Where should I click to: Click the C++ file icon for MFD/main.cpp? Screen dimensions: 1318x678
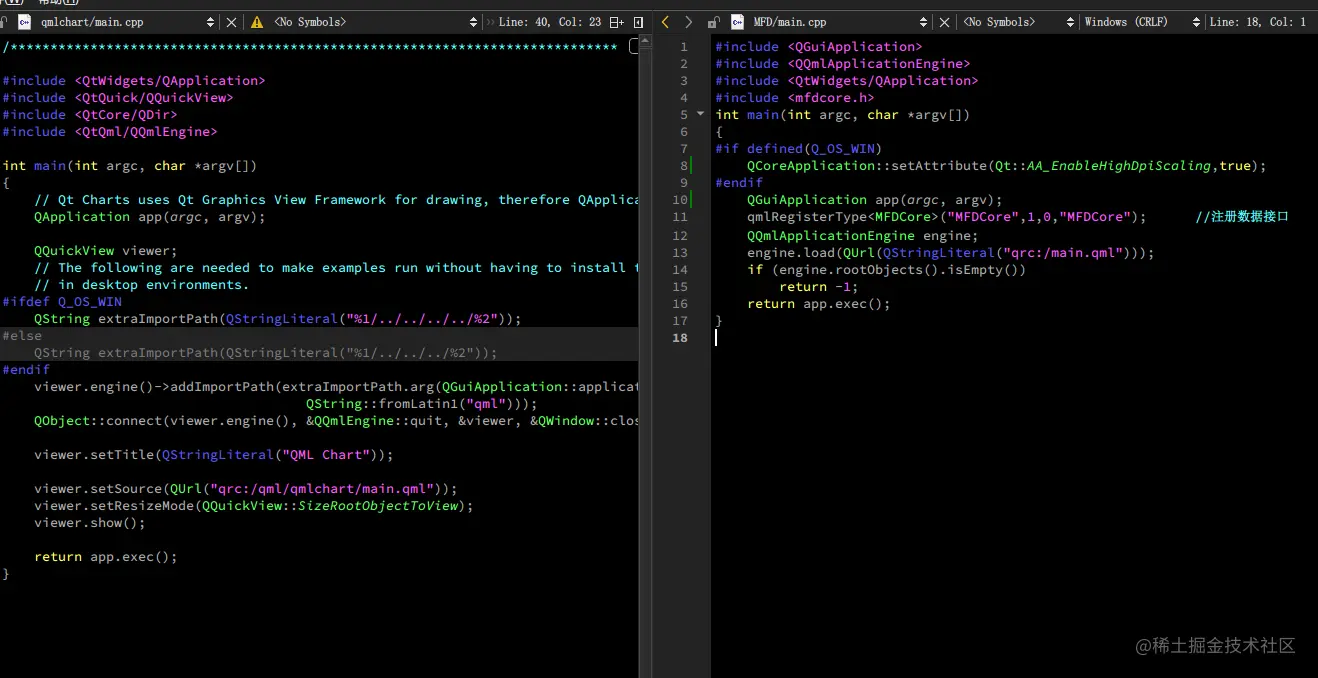[737, 22]
